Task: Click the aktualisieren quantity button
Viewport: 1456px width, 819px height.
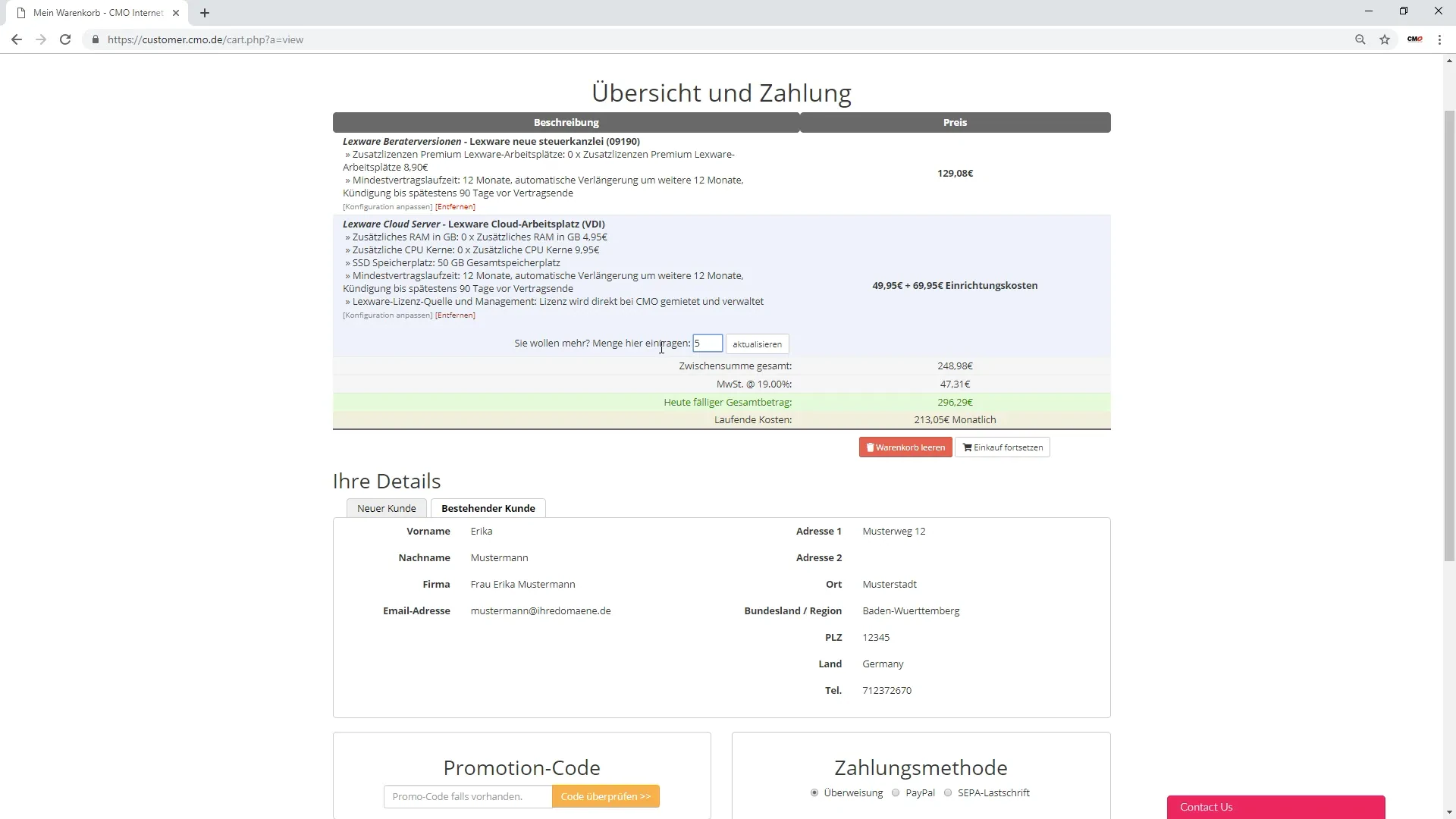Action: tap(757, 344)
